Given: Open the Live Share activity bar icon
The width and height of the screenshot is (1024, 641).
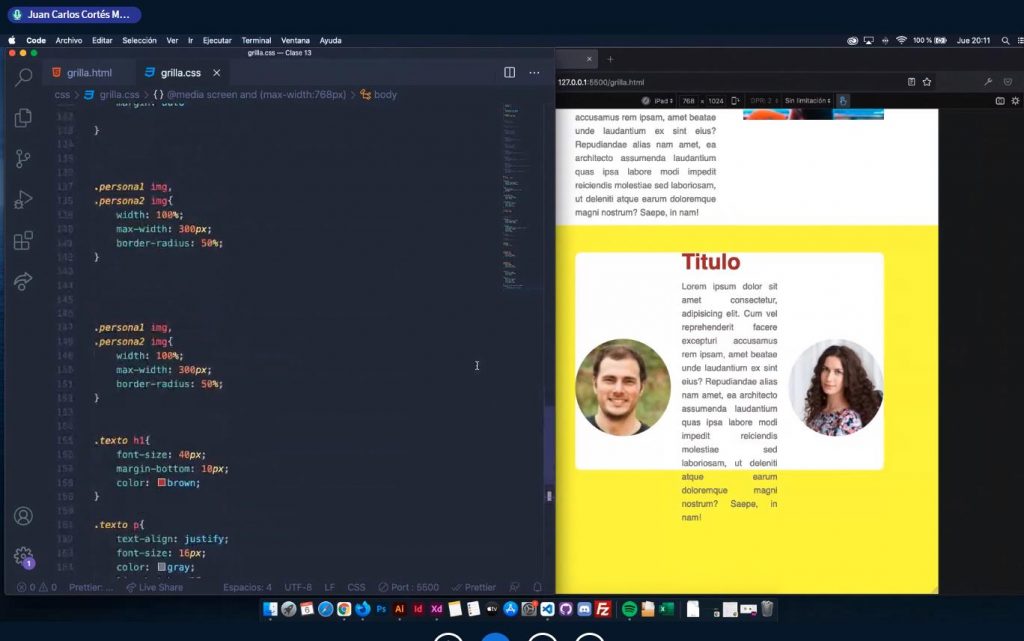Looking at the screenshot, I should pyautogui.click(x=24, y=281).
